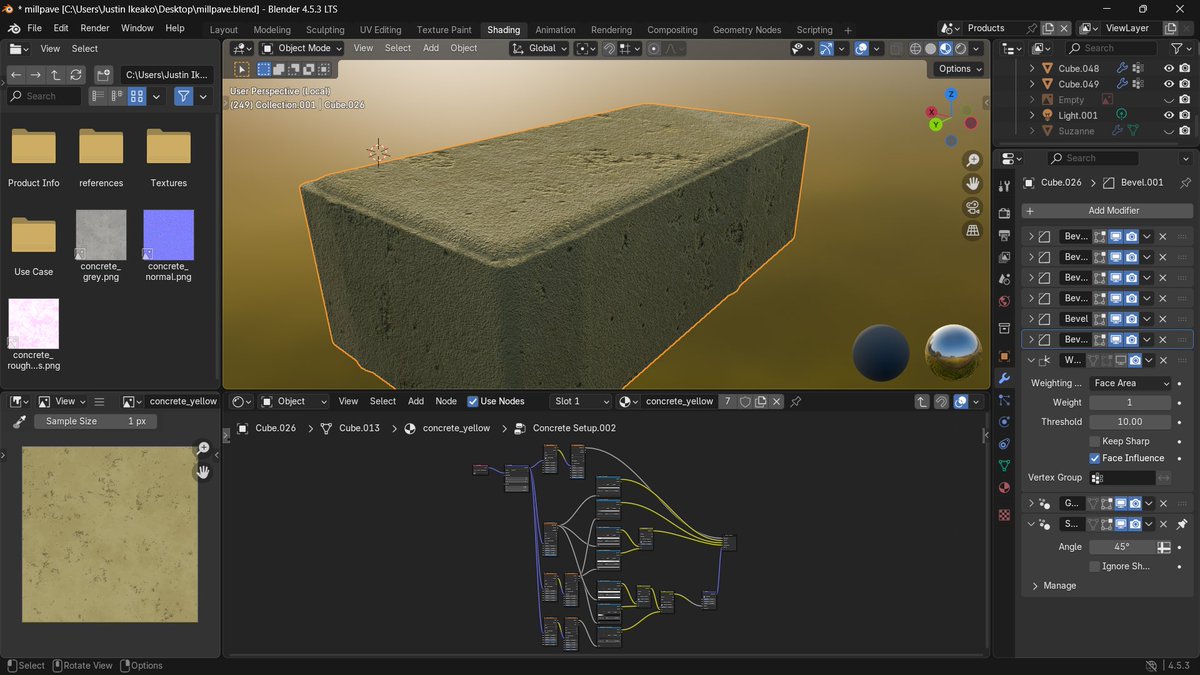Disable render visibility camera for Suzanne
Viewport: 1200px width, 675px height.
coord(1184,131)
